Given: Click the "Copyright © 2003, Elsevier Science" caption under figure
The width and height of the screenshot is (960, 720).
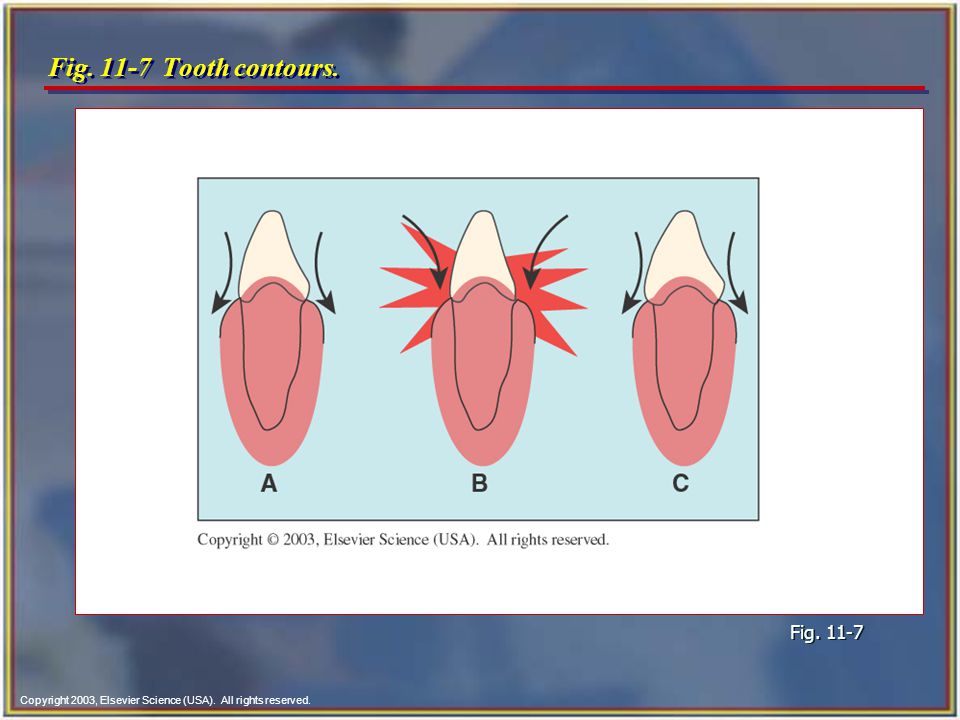Looking at the screenshot, I should click(x=403, y=540).
